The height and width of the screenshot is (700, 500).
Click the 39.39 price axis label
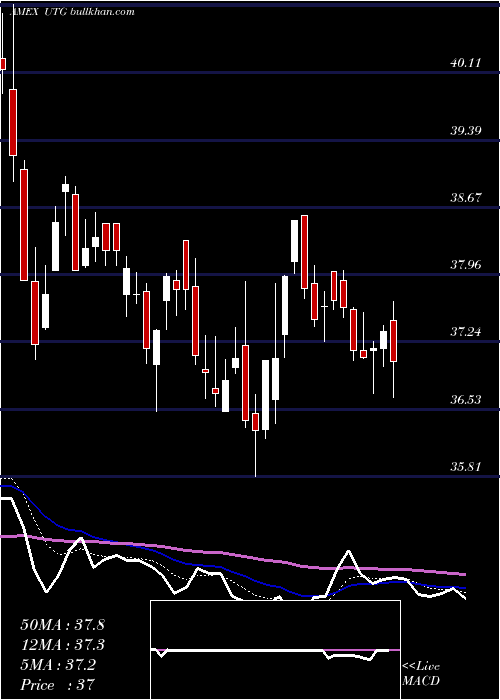tap(466, 131)
